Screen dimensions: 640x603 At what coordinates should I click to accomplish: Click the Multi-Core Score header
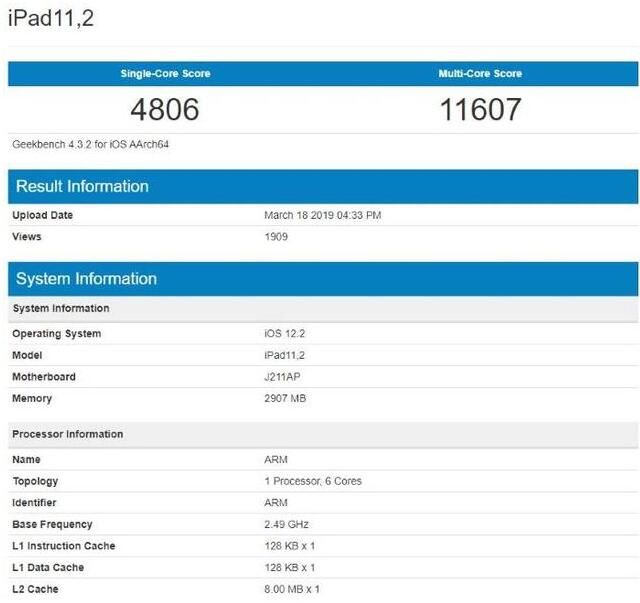coord(480,74)
